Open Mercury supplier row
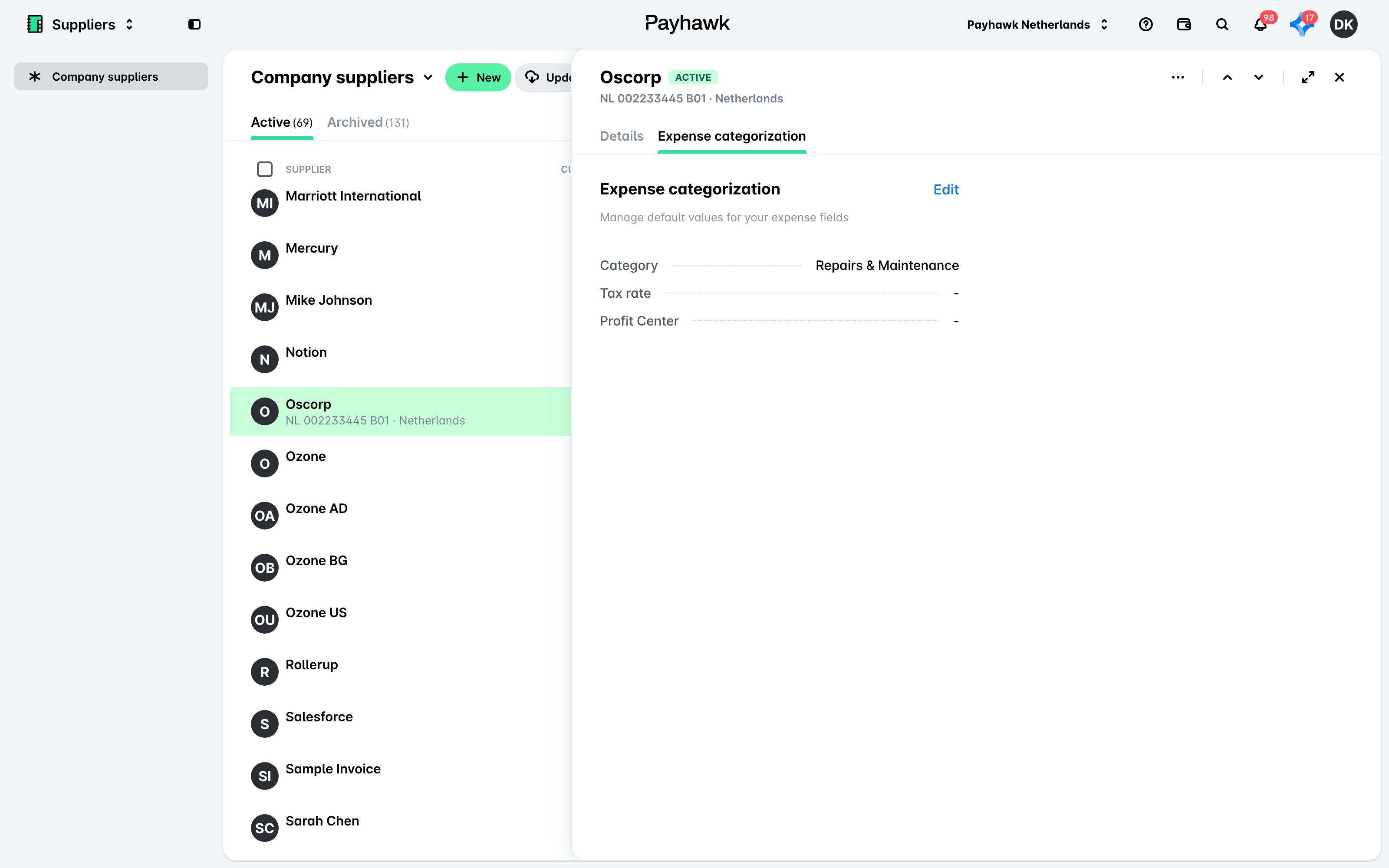Image resolution: width=1389 pixels, height=868 pixels. coord(401,255)
